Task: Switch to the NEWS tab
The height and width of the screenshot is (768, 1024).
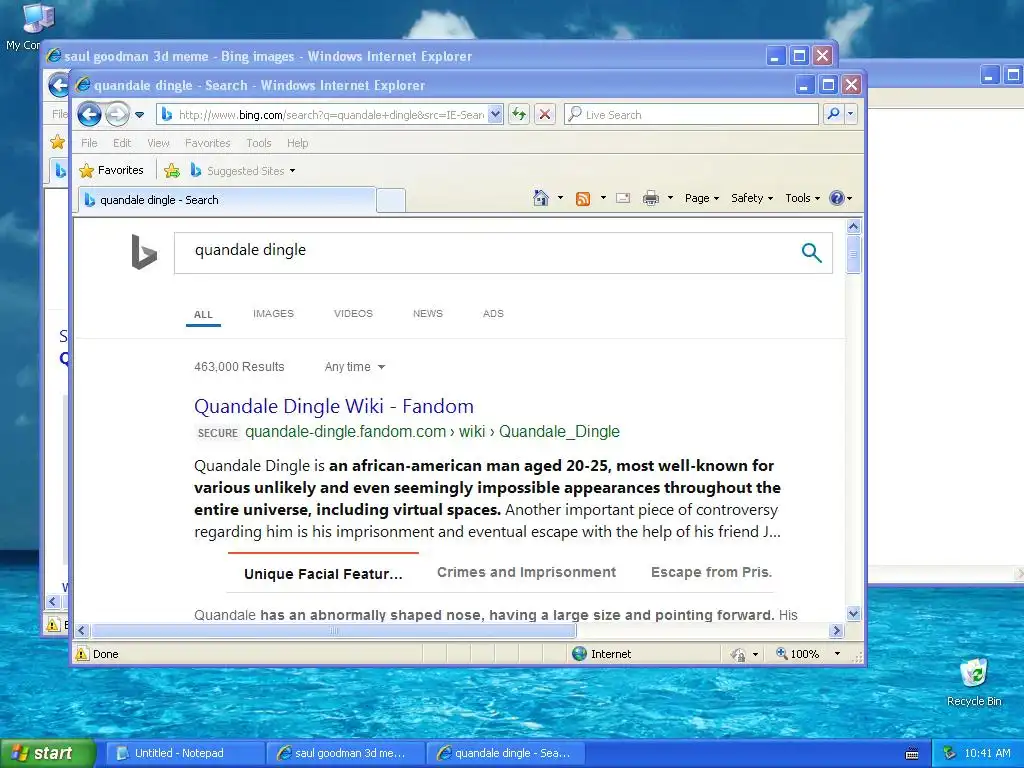Action: (428, 313)
